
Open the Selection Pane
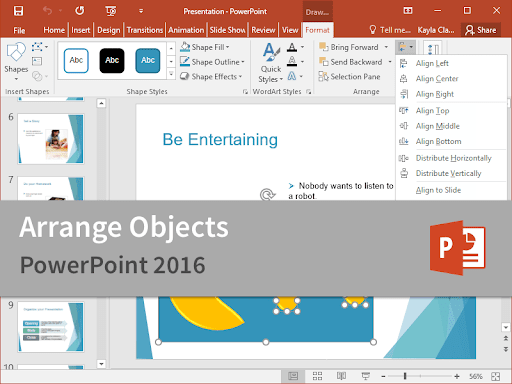click(x=349, y=77)
